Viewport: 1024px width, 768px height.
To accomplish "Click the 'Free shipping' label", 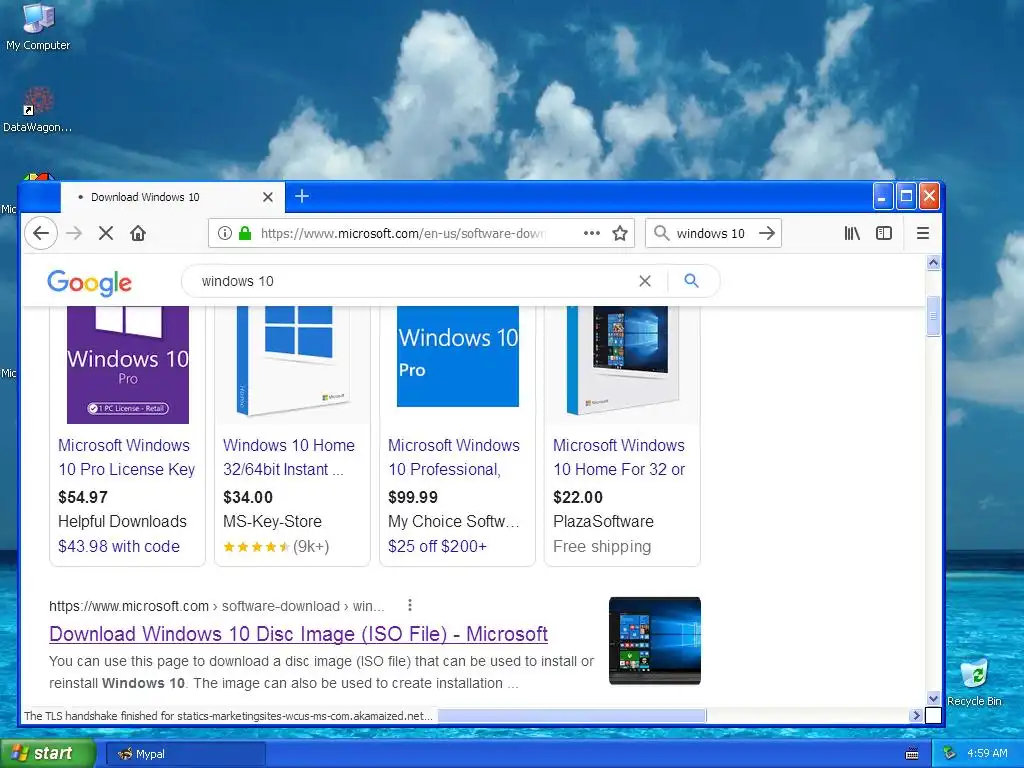I will click(602, 546).
